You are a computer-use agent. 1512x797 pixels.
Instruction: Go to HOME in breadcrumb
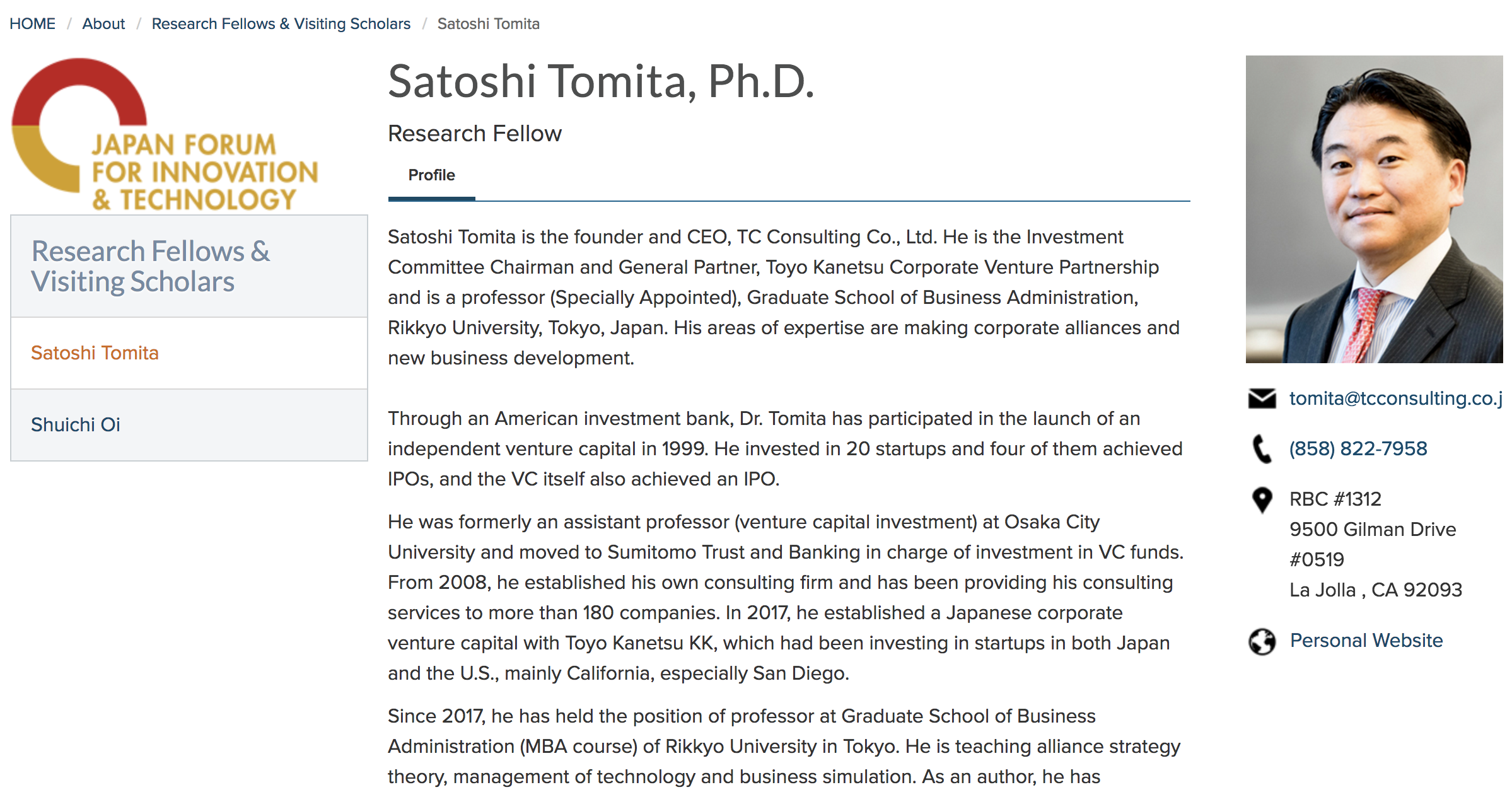tap(32, 24)
